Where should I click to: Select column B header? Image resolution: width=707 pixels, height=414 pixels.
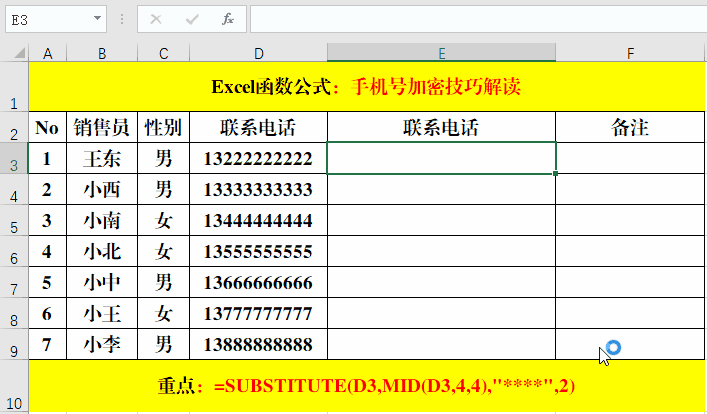click(x=102, y=53)
